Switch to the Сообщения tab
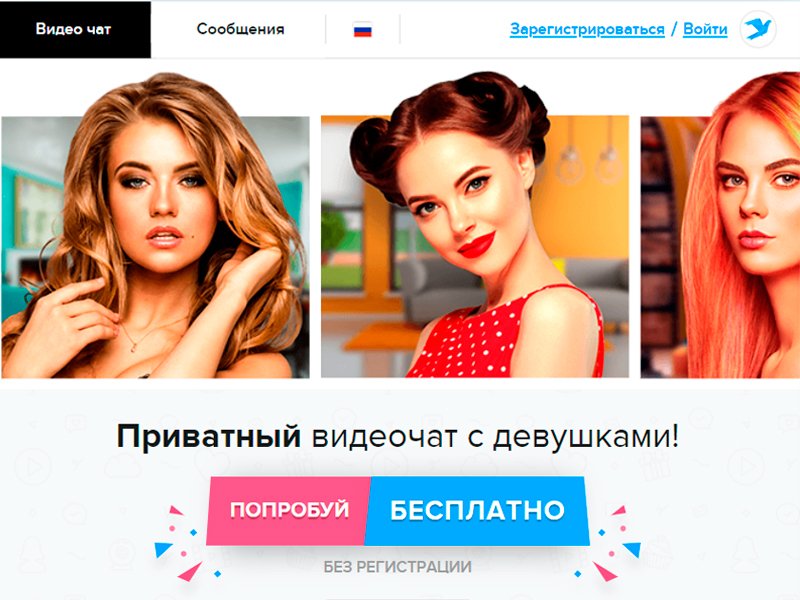The height and width of the screenshot is (600, 800). pos(240,29)
